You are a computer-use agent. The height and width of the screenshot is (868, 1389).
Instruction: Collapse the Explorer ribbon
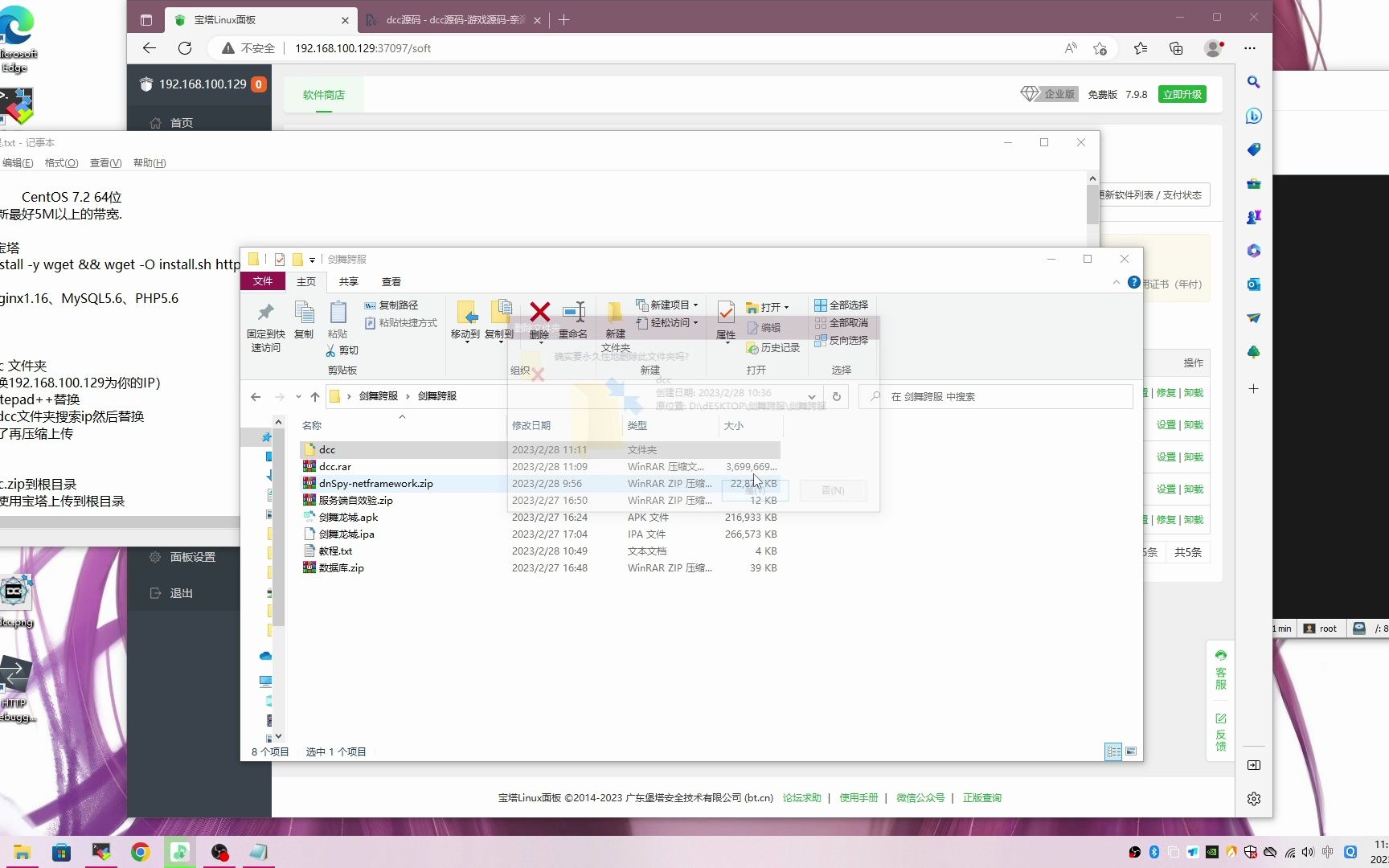click(1116, 282)
